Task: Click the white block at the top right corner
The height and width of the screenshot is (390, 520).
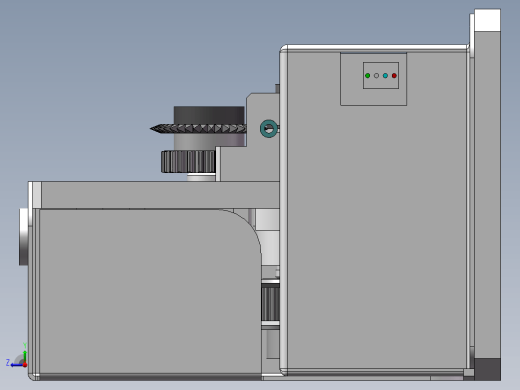Action: pos(487,20)
